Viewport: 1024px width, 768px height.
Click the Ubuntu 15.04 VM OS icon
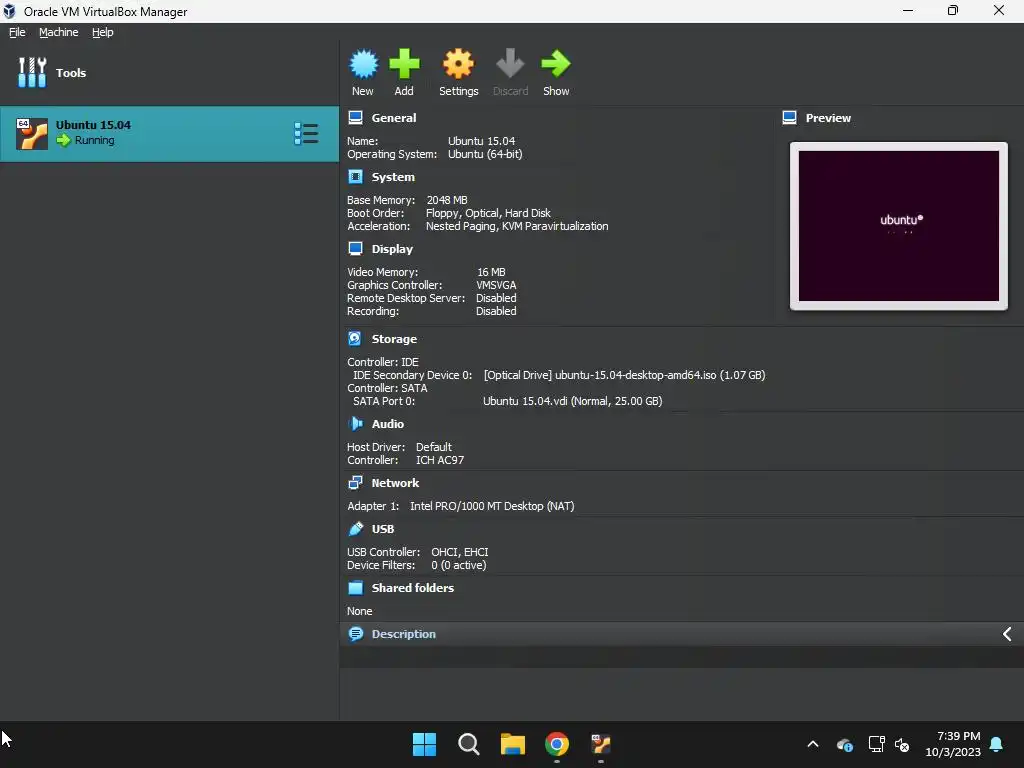(31, 134)
